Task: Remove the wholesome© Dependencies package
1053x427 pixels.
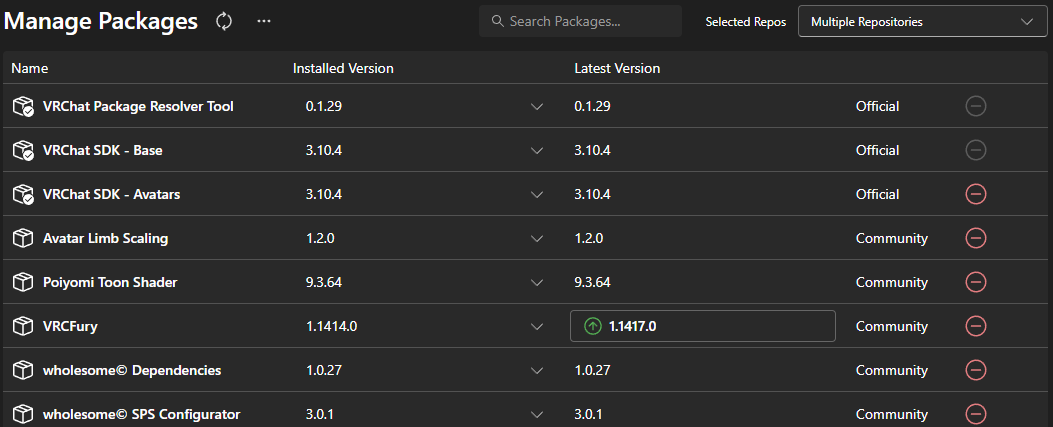Action: (976, 370)
